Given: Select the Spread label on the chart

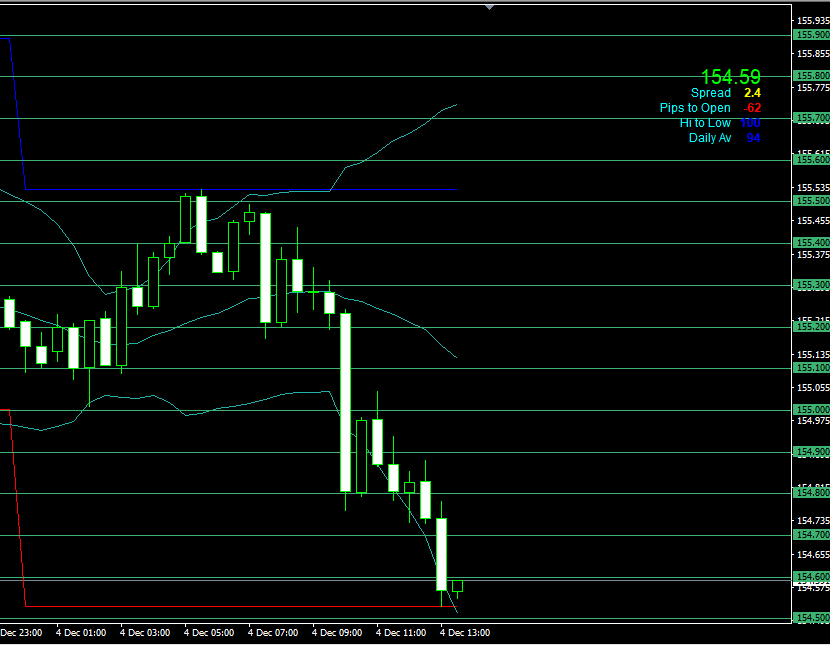Looking at the screenshot, I should [711, 93].
